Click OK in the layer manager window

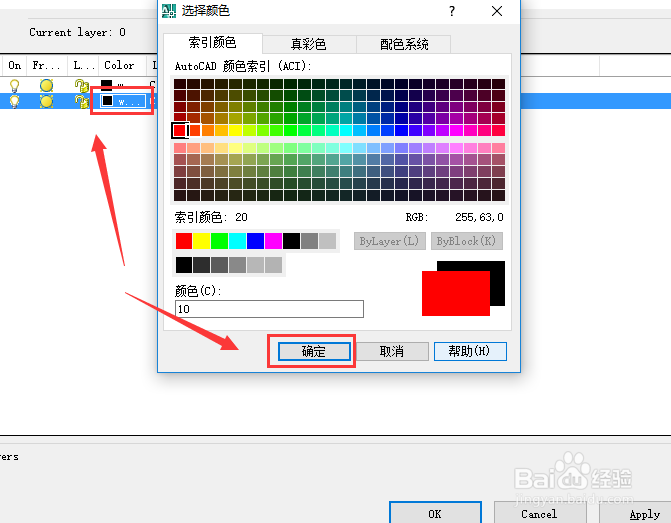click(435, 513)
